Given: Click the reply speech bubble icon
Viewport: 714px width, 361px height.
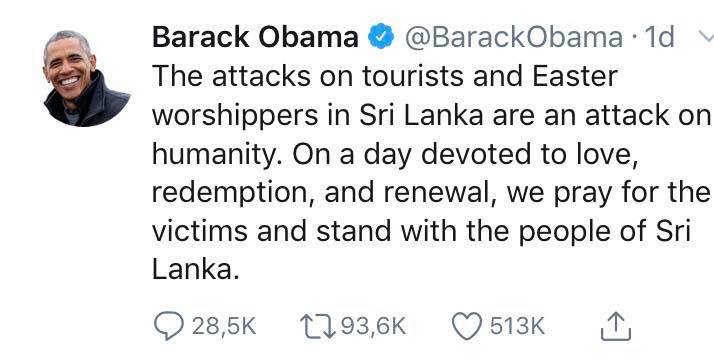Looking at the screenshot, I should pos(168,326).
